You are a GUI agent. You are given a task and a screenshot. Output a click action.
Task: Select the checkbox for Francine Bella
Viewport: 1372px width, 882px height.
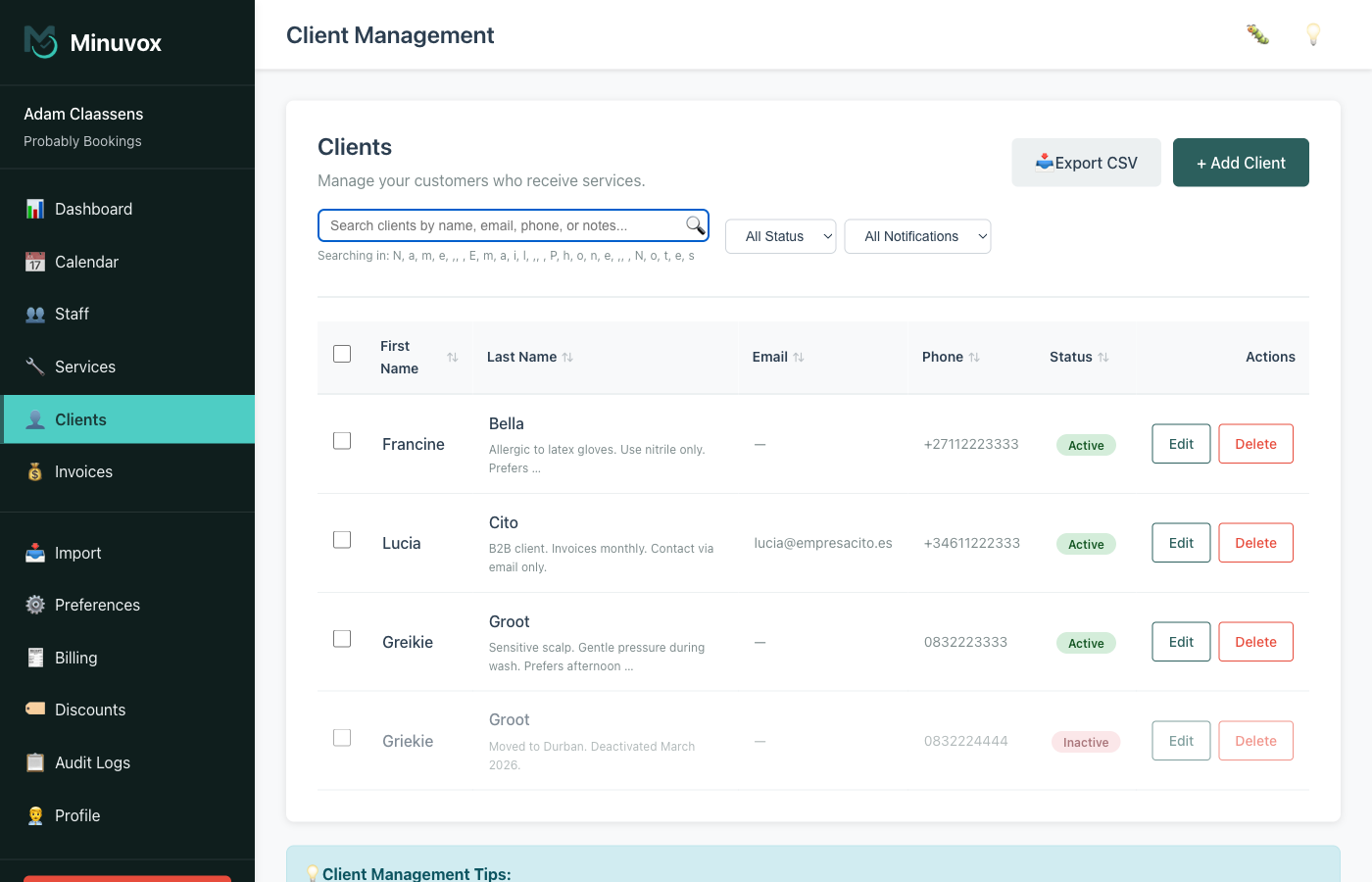click(342, 441)
